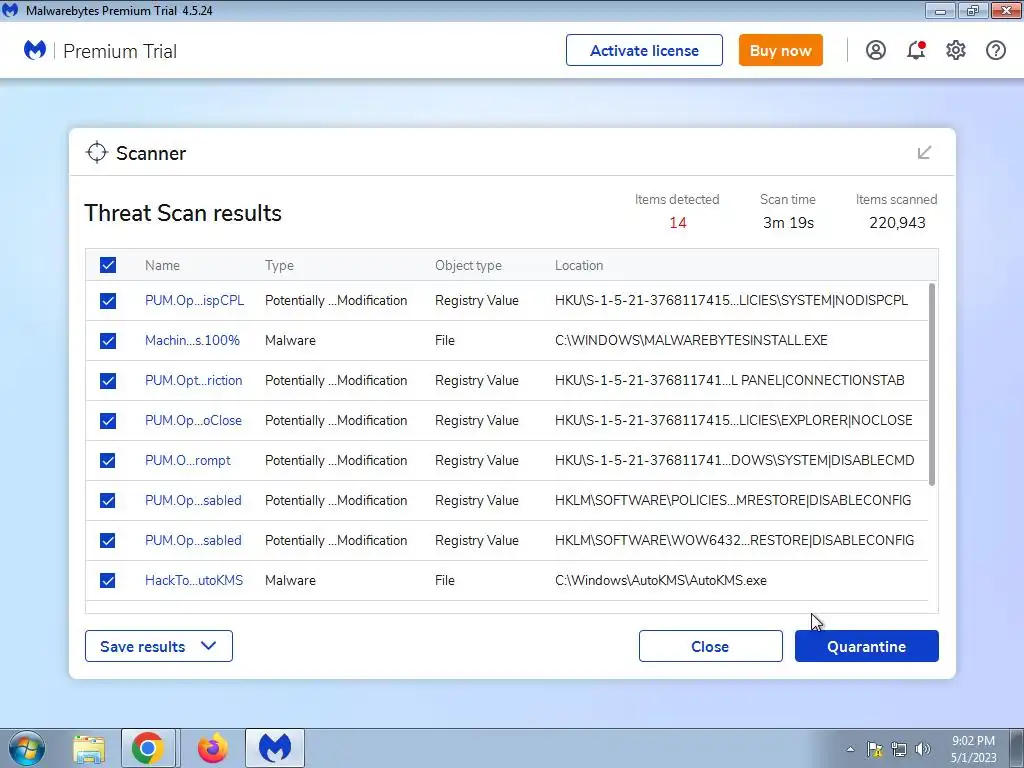Uncheck the PUM.O...rompt row checkbox
Image resolution: width=1024 pixels, height=768 pixels.
point(108,460)
